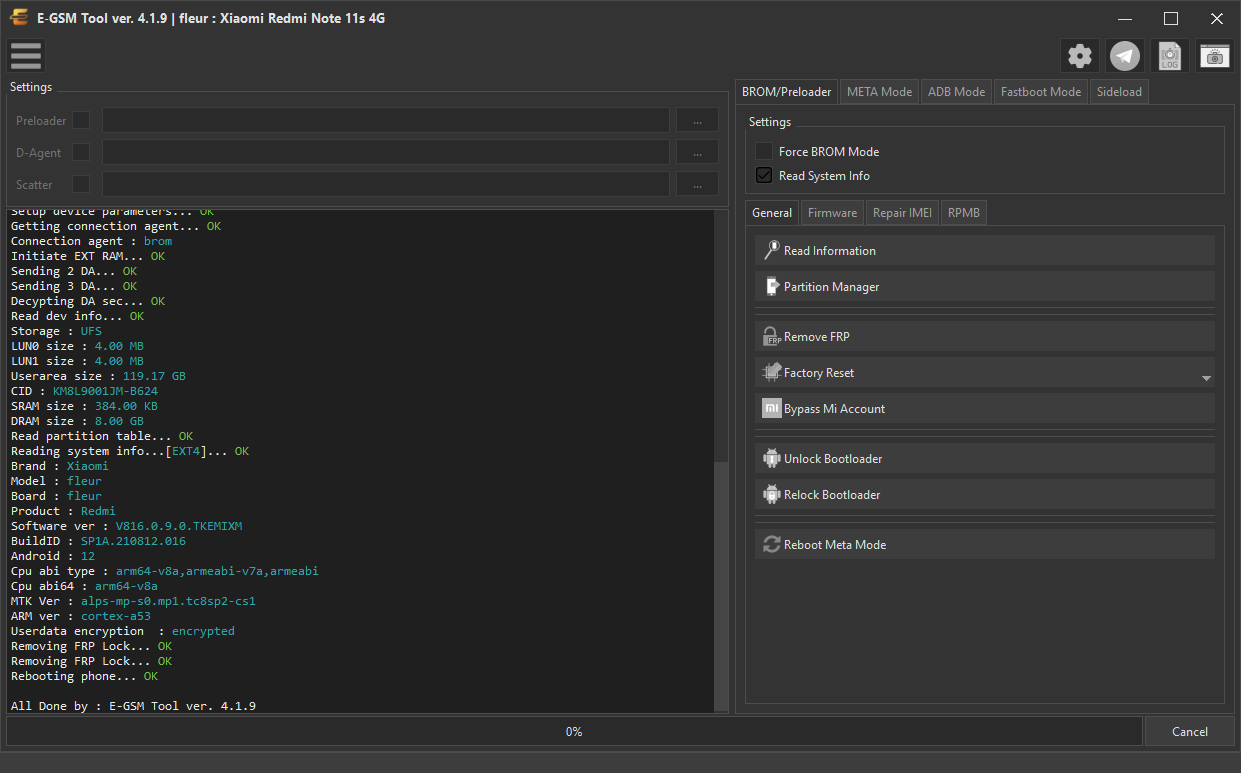
Task: Browse for D-Agent file with ellipsis button
Action: point(697,152)
